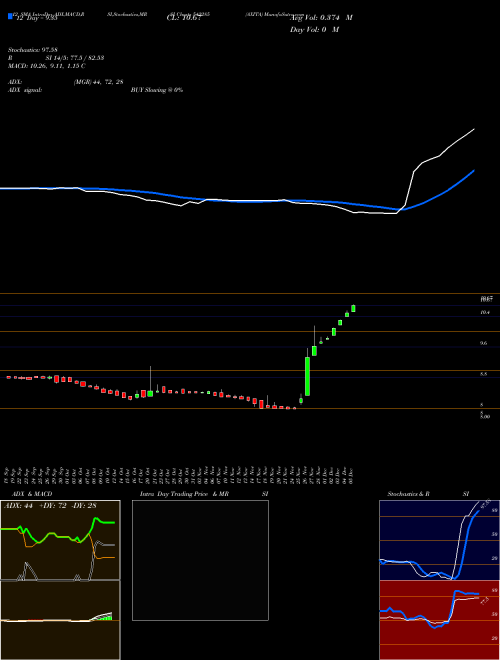Click the 9.6 price axis label
Image resolution: width=500 pixels, height=660 pixels.
(x=484, y=343)
